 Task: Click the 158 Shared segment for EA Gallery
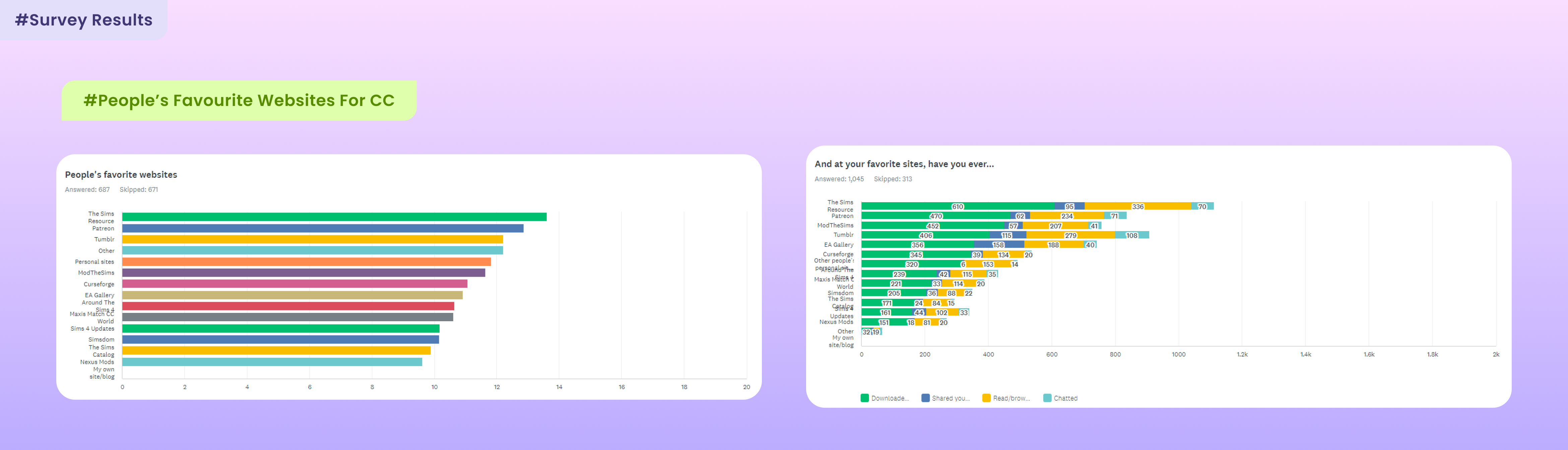[x=998, y=245]
